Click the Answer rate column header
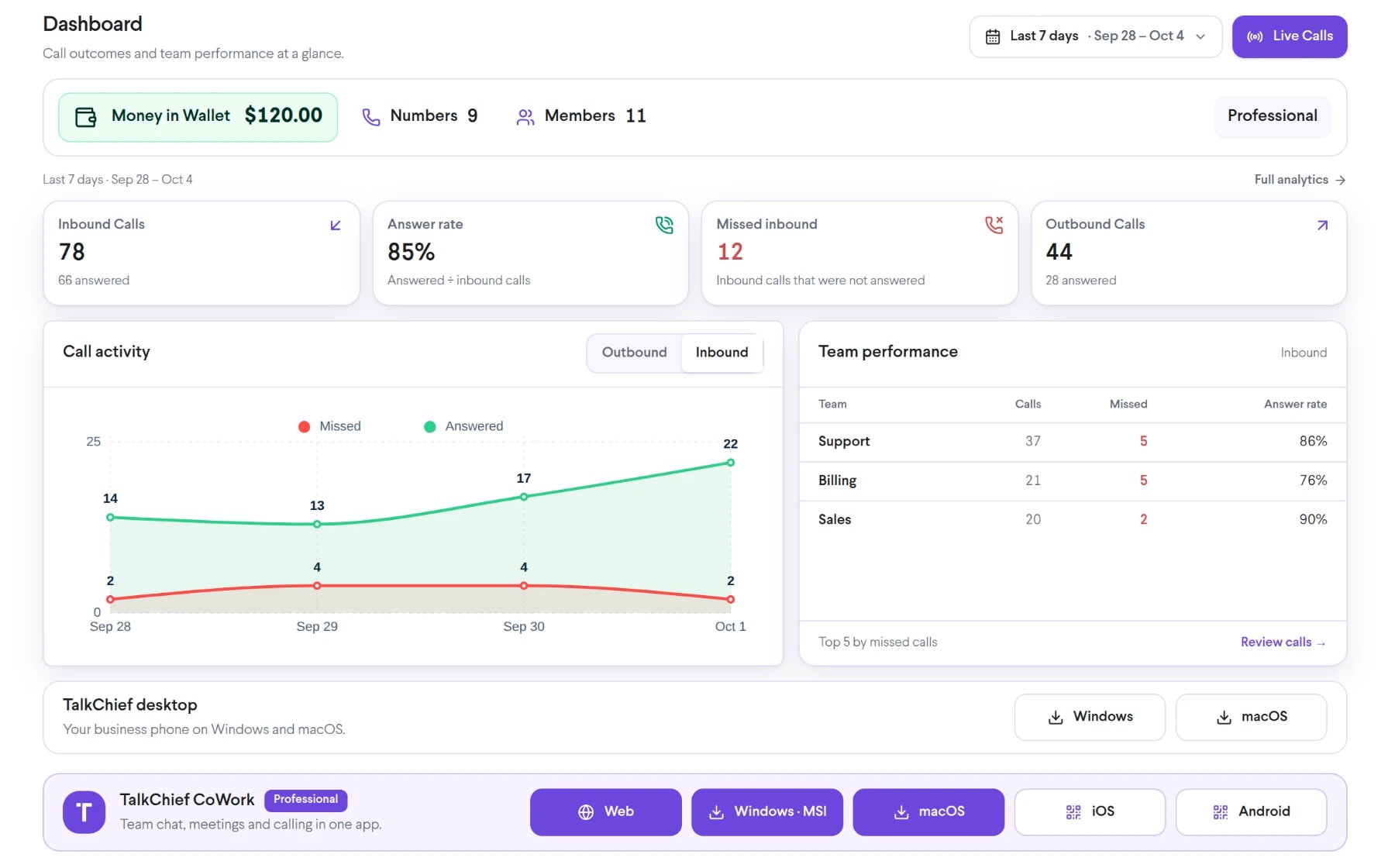Viewport: 1395px width, 868px height. [1295, 405]
